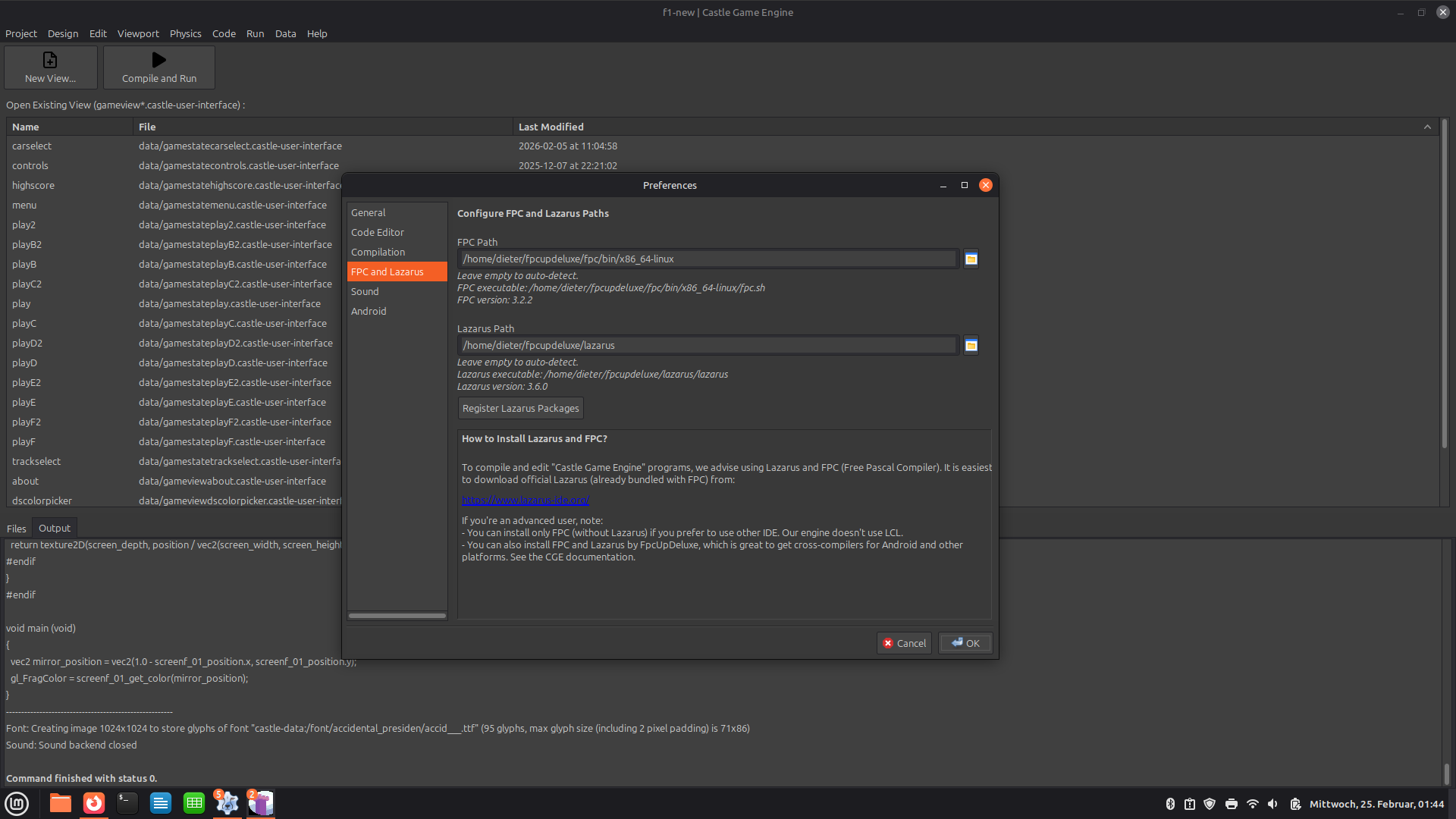Open the Physics menu

(x=185, y=33)
